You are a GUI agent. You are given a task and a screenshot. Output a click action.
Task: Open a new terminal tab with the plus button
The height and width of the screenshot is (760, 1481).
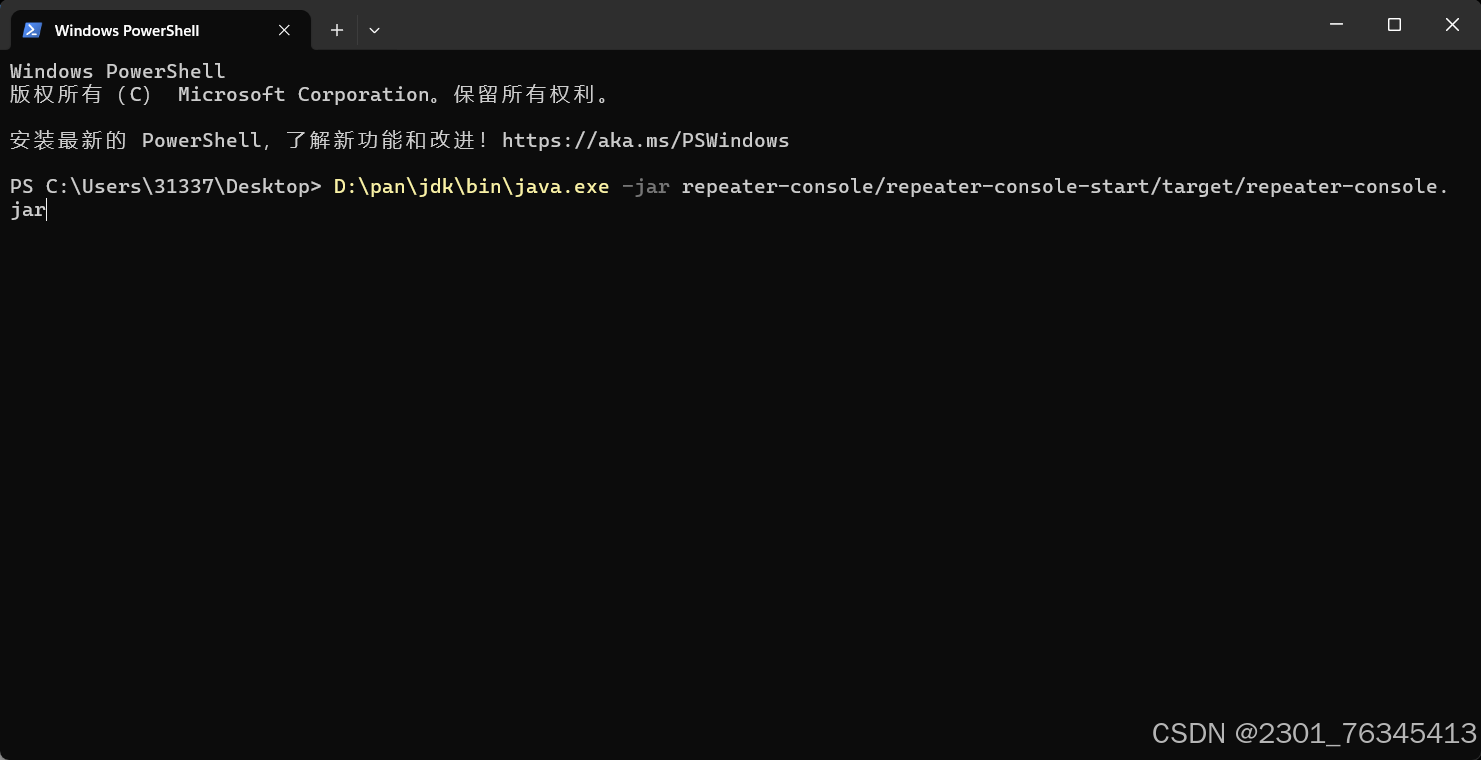coord(336,30)
